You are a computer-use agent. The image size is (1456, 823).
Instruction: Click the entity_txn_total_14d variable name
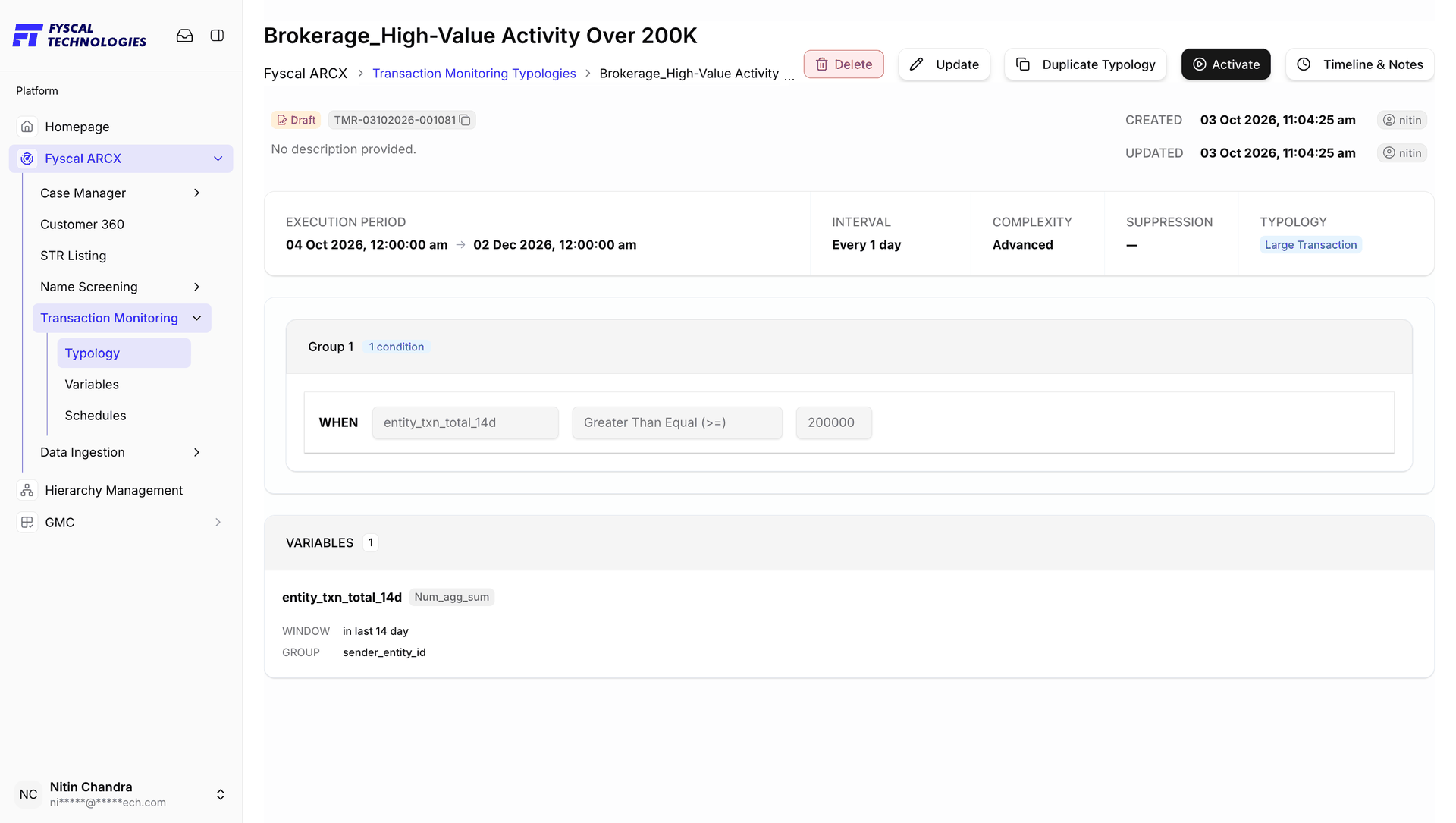pyautogui.click(x=342, y=597)
